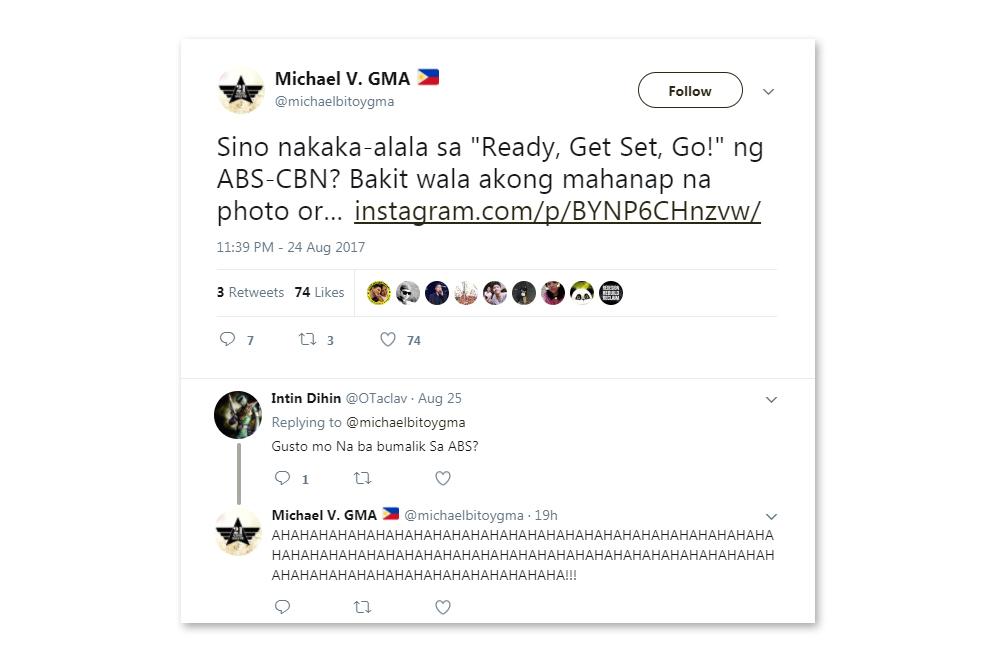
Task: Open @michaelbitoygma handle in header
Action: (334, 101)
